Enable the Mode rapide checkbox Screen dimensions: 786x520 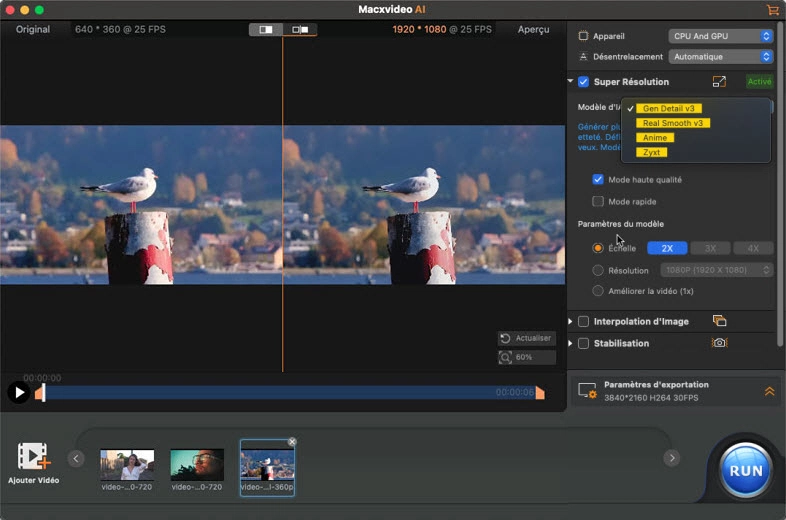click(598, 201)
